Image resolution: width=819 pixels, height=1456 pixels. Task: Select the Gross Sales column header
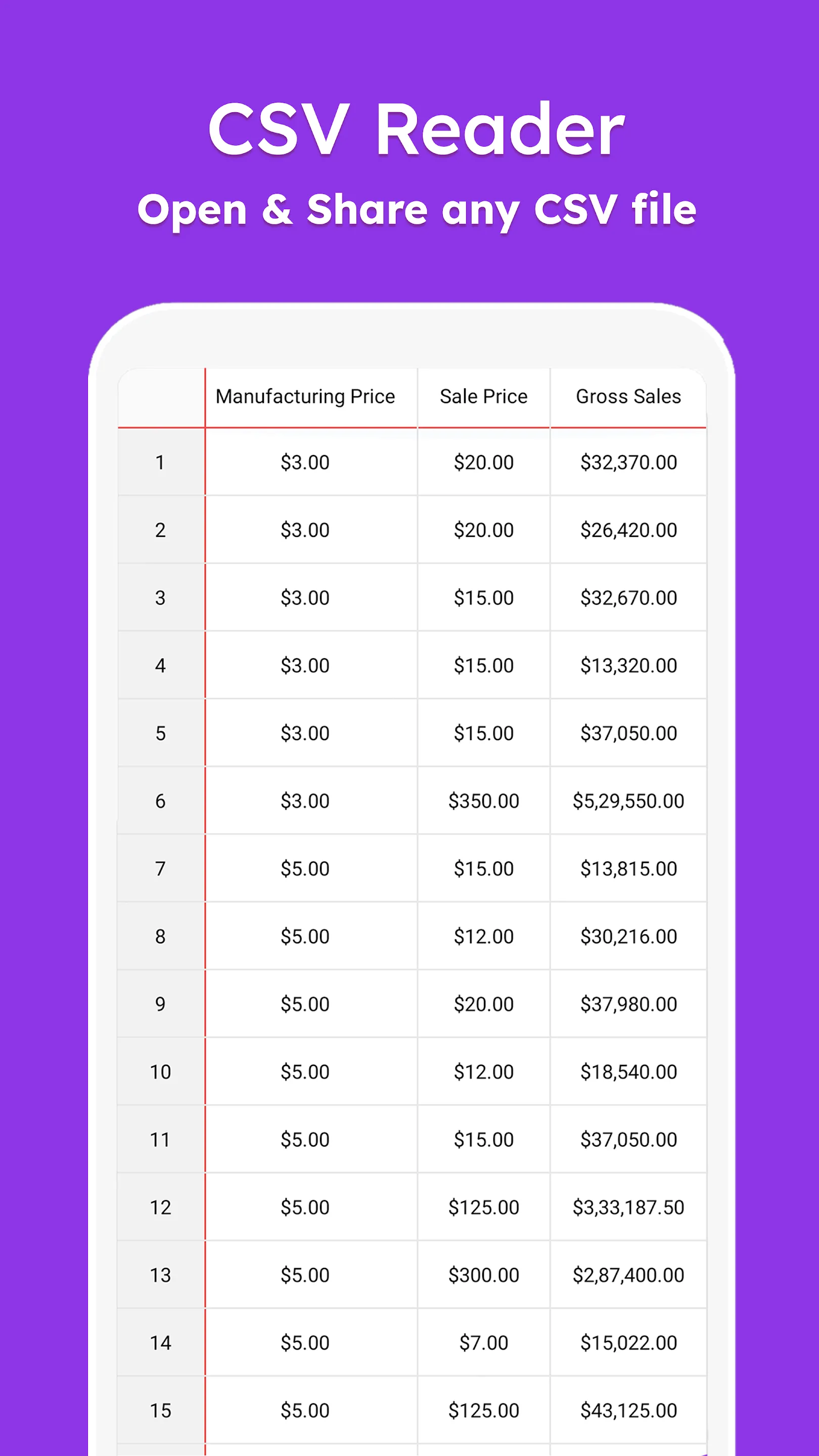pos(628,397)
